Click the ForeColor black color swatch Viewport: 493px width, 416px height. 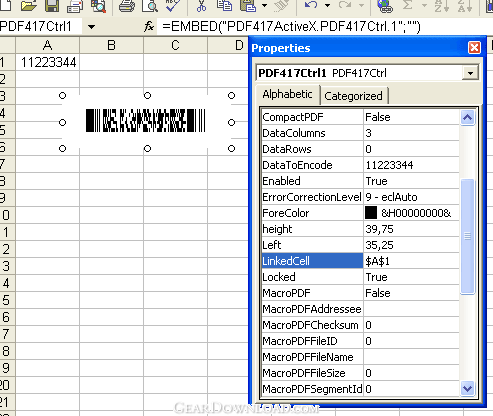click(x=371, y=213)
